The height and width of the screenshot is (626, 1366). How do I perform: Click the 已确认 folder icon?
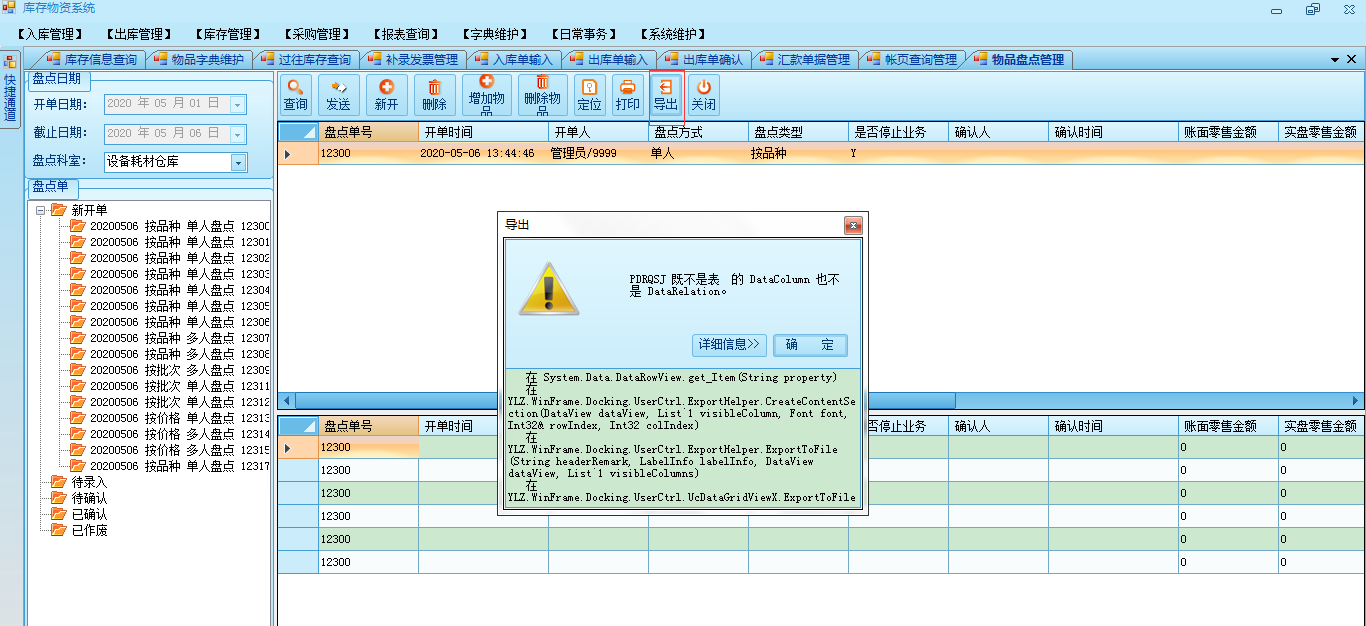click(x=59, y=514)
